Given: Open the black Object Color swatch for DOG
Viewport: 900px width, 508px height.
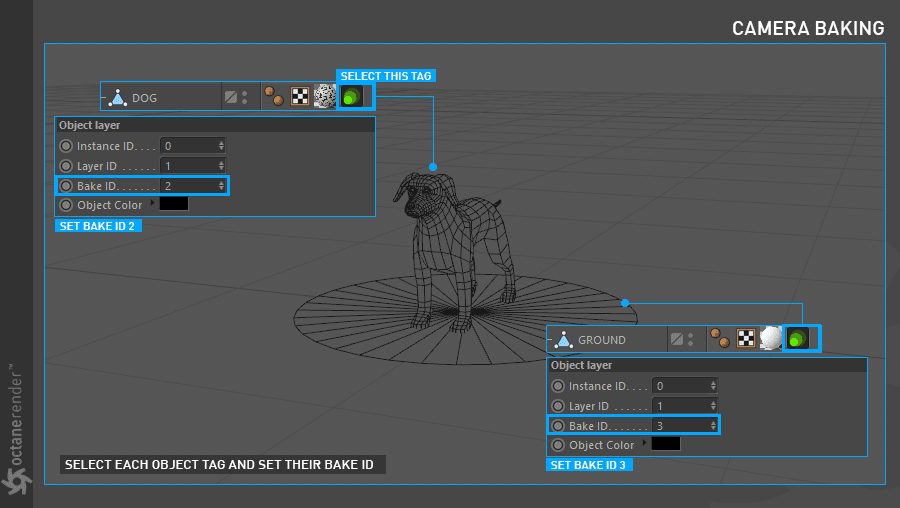Looking at the screenshot, I should point(174,204).
